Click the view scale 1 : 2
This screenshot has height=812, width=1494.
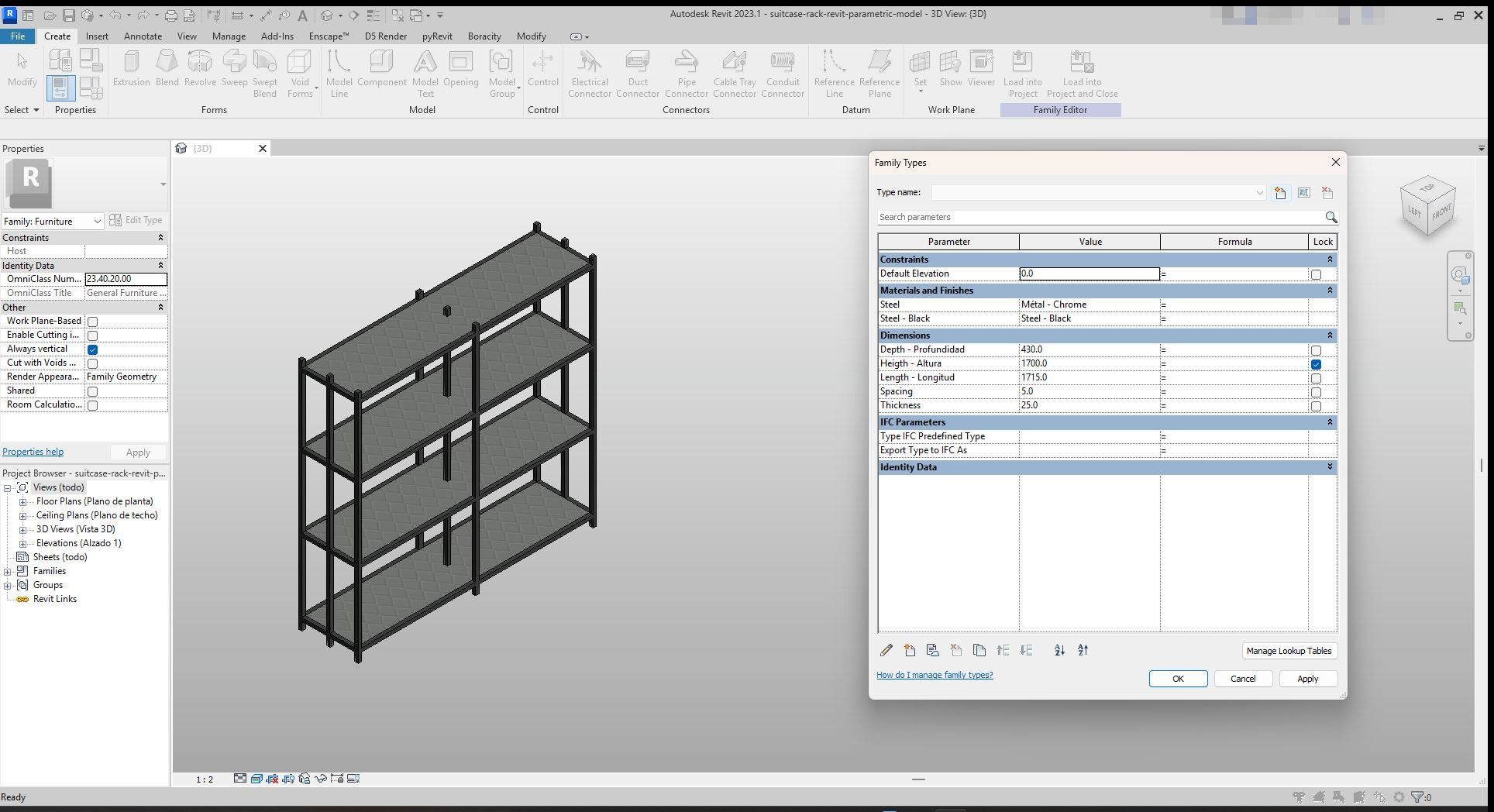tap(205, 779)
